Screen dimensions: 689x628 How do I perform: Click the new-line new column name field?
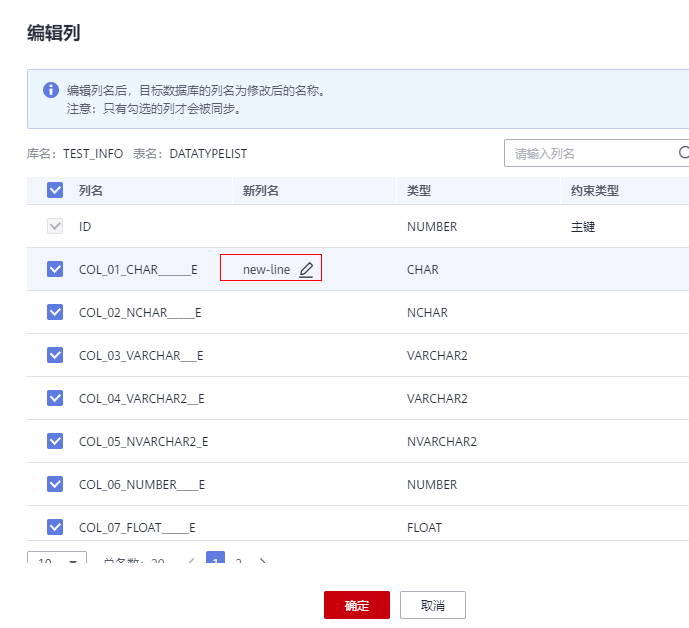266,270
